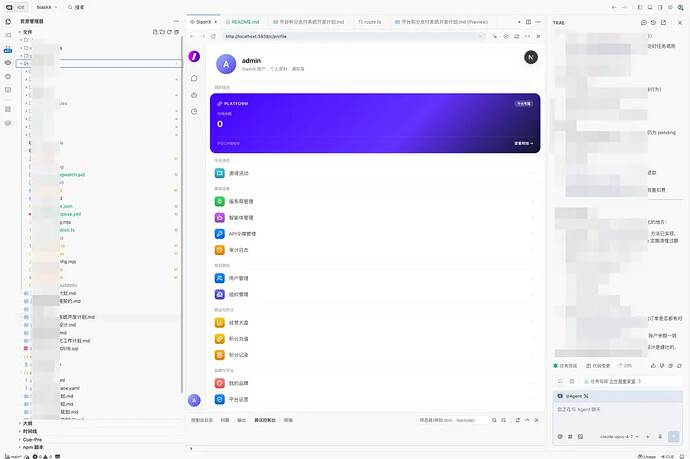Expand the npm 脚本 section
The width and height of the screenshot is (690, 459).
pos(32,447)
